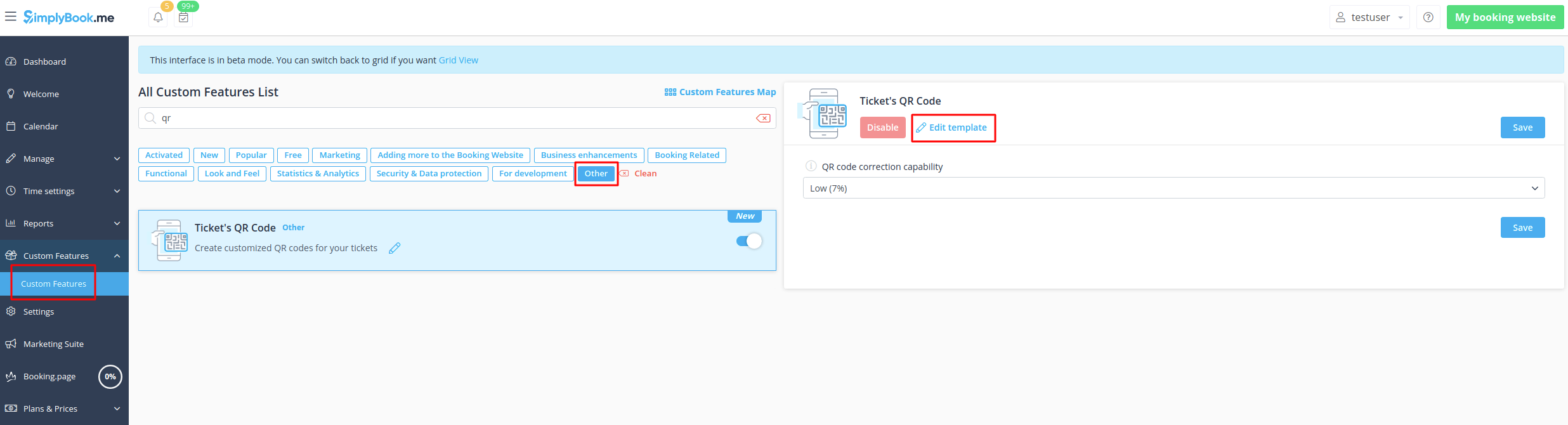The height and width of the screenshot is (425, 1568).
Task: Expand the testuser account dropdown
Action: tap(1369, 18)
